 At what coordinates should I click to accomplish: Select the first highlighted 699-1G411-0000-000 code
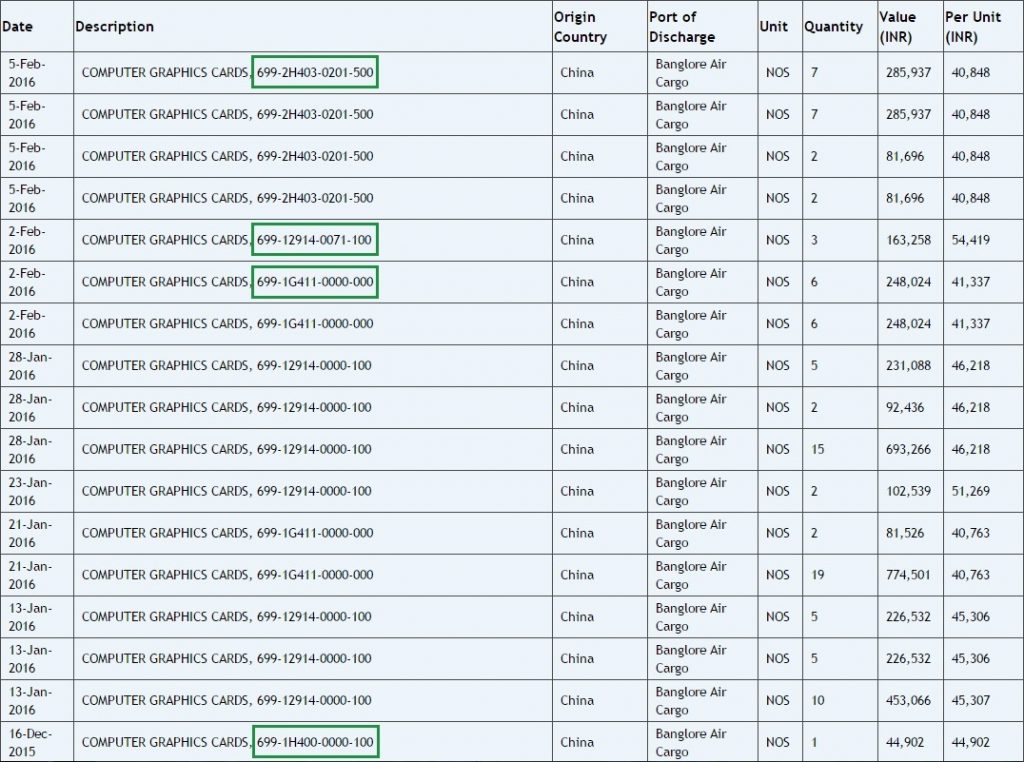[x=315, y=281]
